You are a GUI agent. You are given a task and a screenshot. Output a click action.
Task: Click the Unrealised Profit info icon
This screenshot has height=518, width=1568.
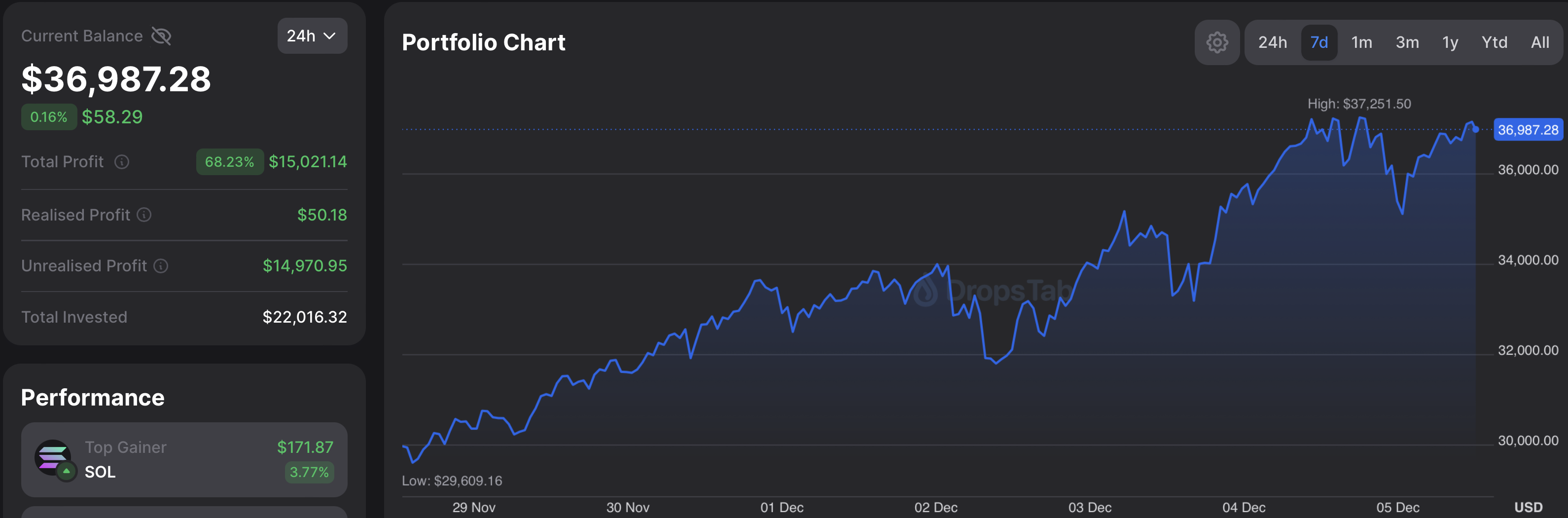point(161,266)
